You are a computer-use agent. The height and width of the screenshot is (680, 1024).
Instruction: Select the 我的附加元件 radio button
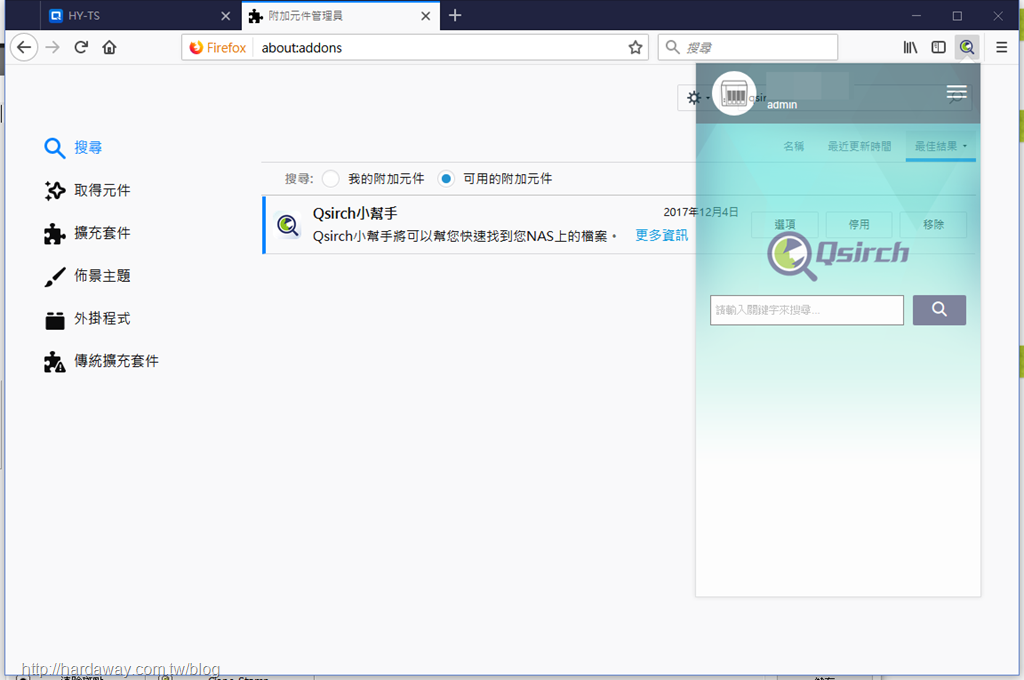(x=331, y=178)
